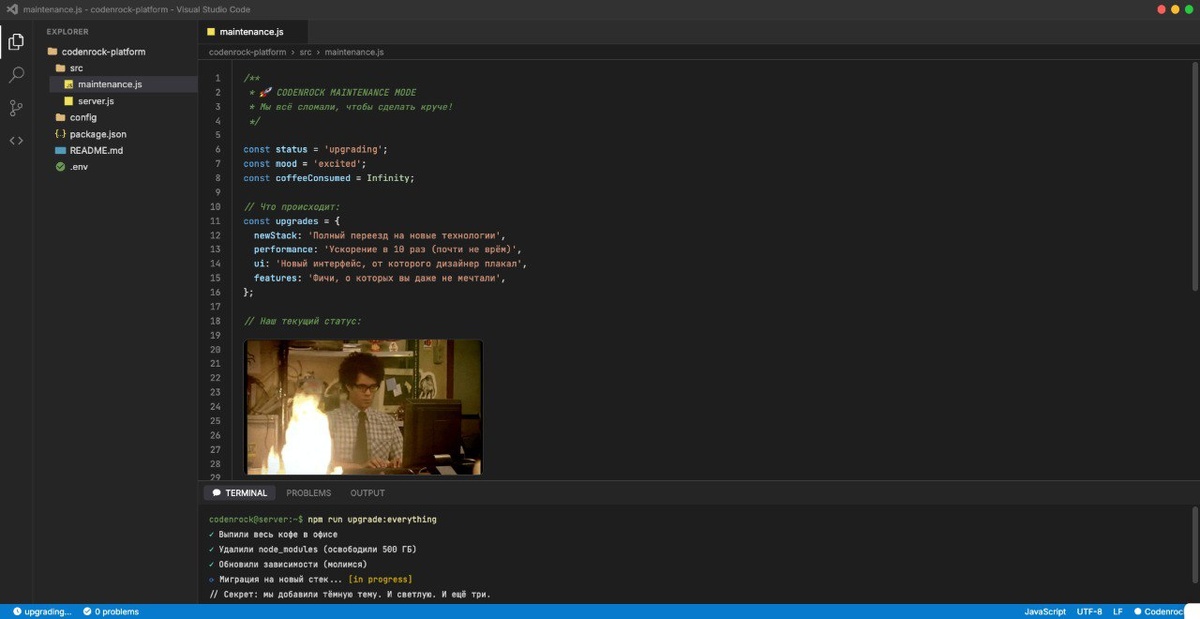1200x619 pixels.
Task: Click src in the breadcrumb path
Action: click(x=305, y=52)
